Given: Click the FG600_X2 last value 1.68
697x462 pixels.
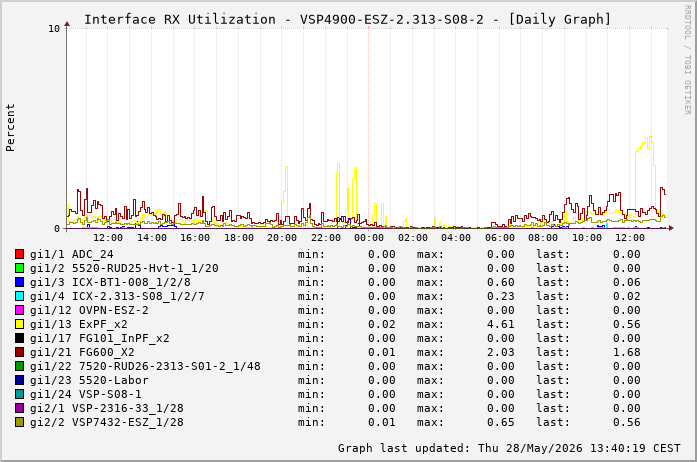Looking at the screenshot, I should [x=627, y=352].
